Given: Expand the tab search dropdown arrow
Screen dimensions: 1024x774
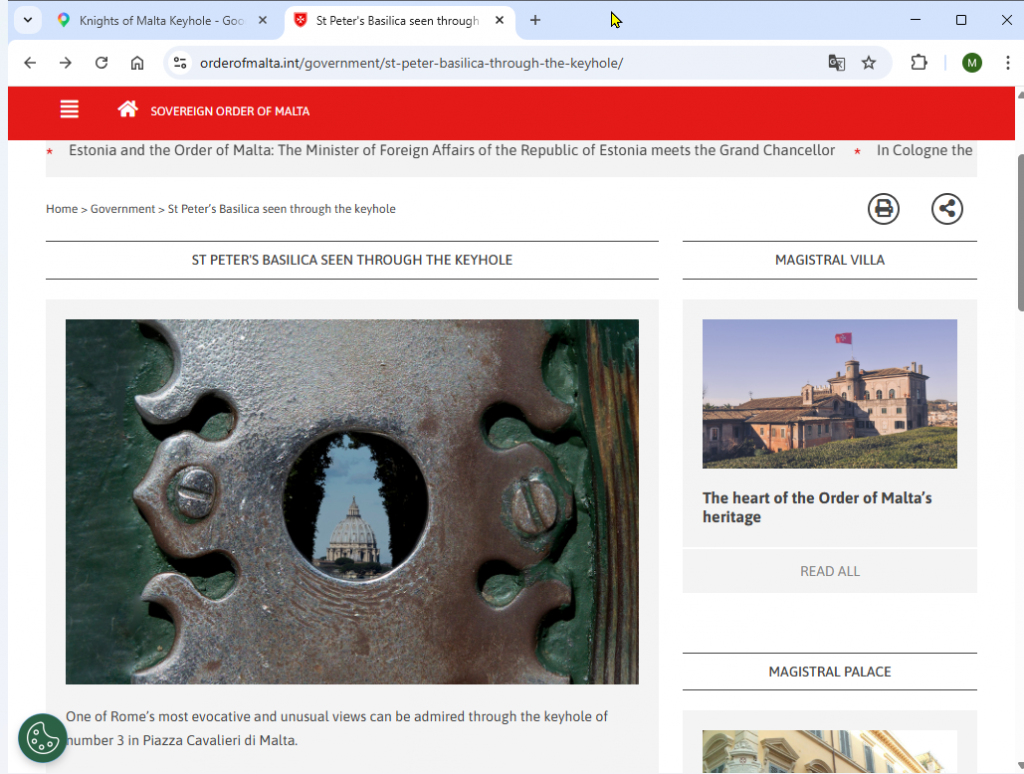Looking at the screenshot, I should pos(27,20).
